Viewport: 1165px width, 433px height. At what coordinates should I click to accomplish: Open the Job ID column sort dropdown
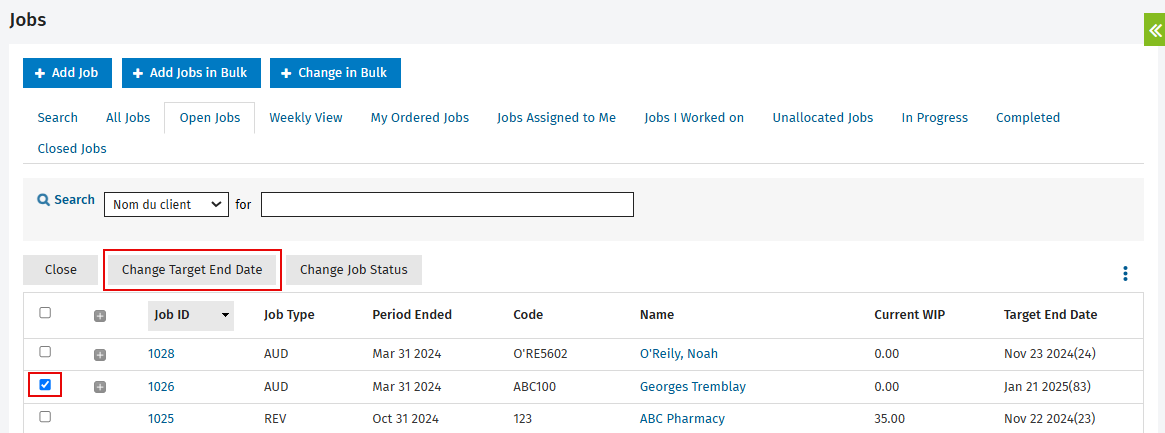[x=190, y=315]
